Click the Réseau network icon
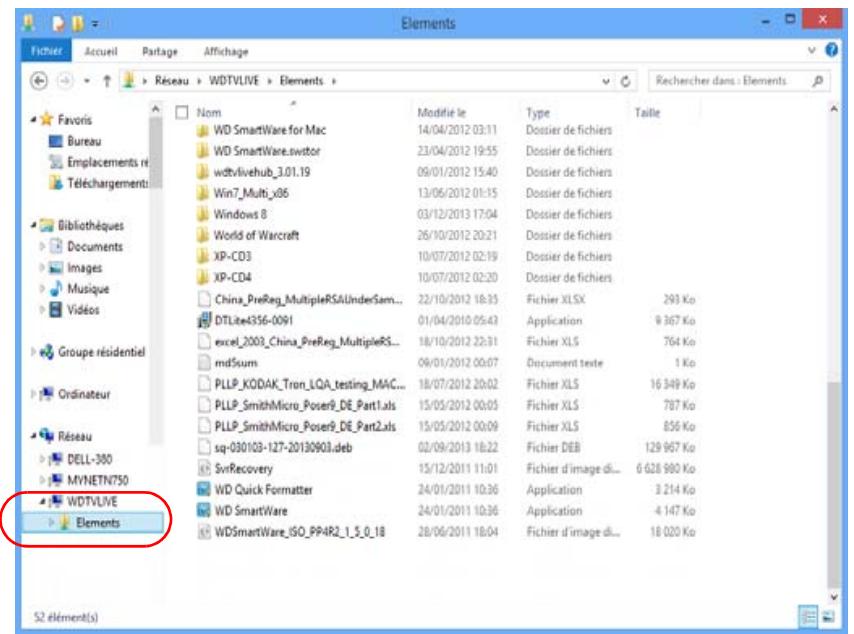Viewport: 854px width, 634px height. point(47,436)
